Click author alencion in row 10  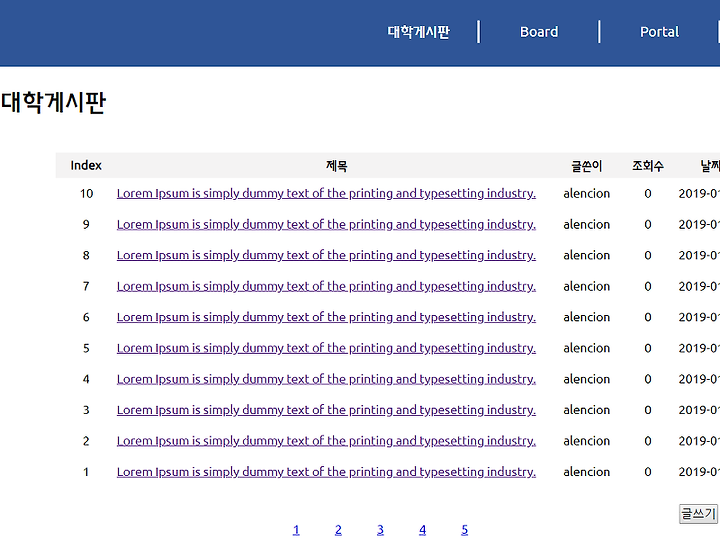pyautogui.click(x=586, y=193)
